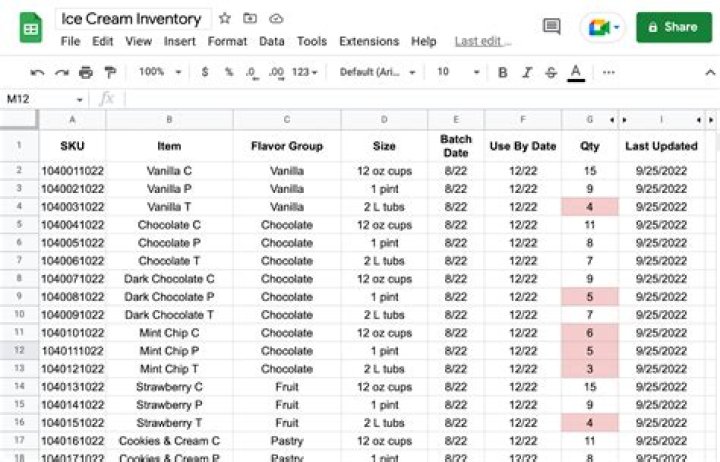Click the redo arrow in toolbar
720x462 pixels.
click(61, 73)
